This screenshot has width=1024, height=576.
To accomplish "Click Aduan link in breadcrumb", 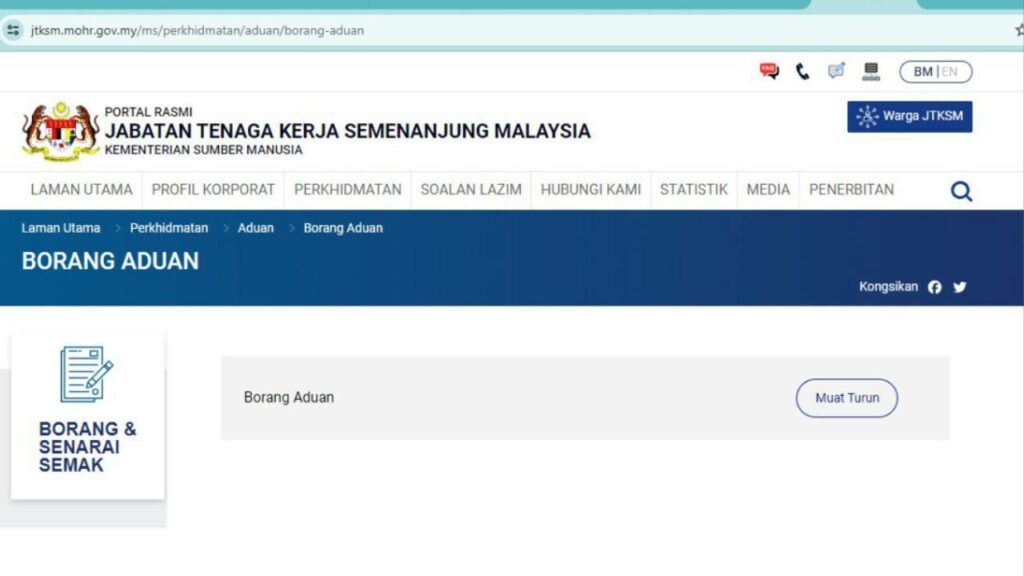I will (255, 228).
